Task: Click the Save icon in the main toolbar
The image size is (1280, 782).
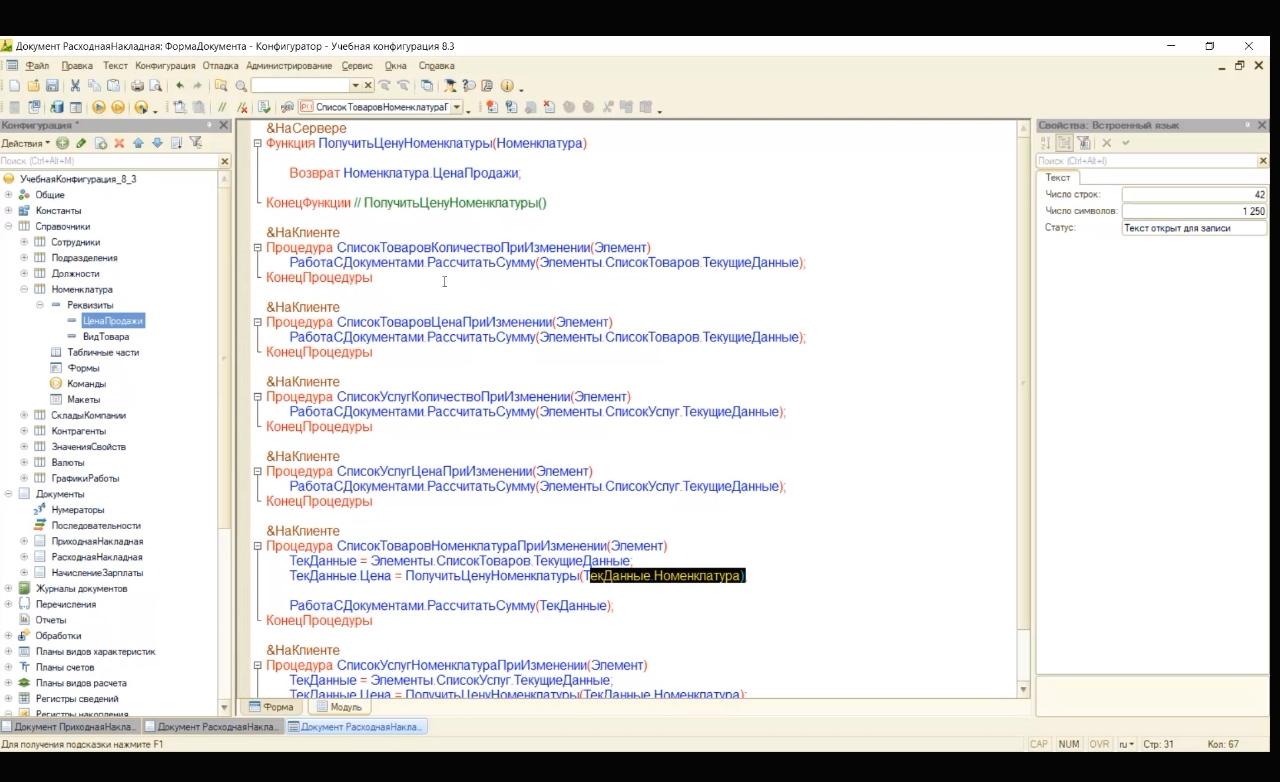Action: pos(52,86)
